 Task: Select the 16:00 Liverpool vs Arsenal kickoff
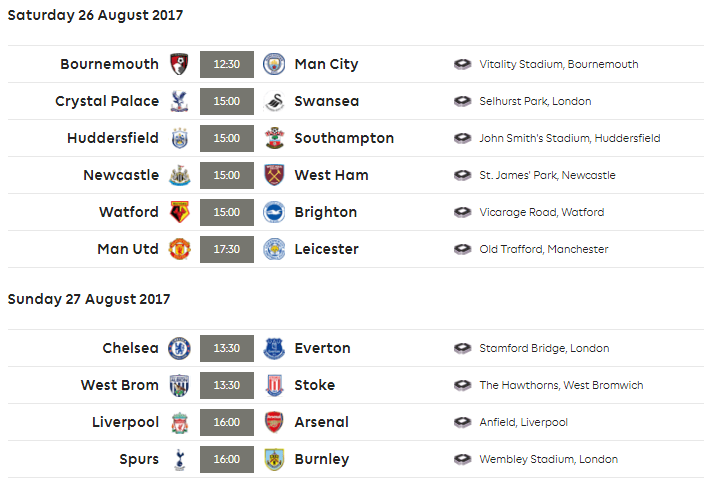point(227,422)
